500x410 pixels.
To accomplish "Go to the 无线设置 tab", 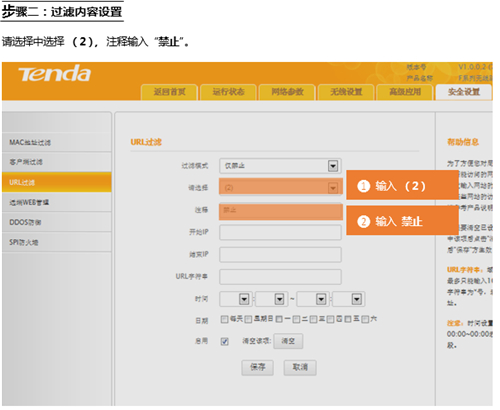I will [x=346, y=92].
